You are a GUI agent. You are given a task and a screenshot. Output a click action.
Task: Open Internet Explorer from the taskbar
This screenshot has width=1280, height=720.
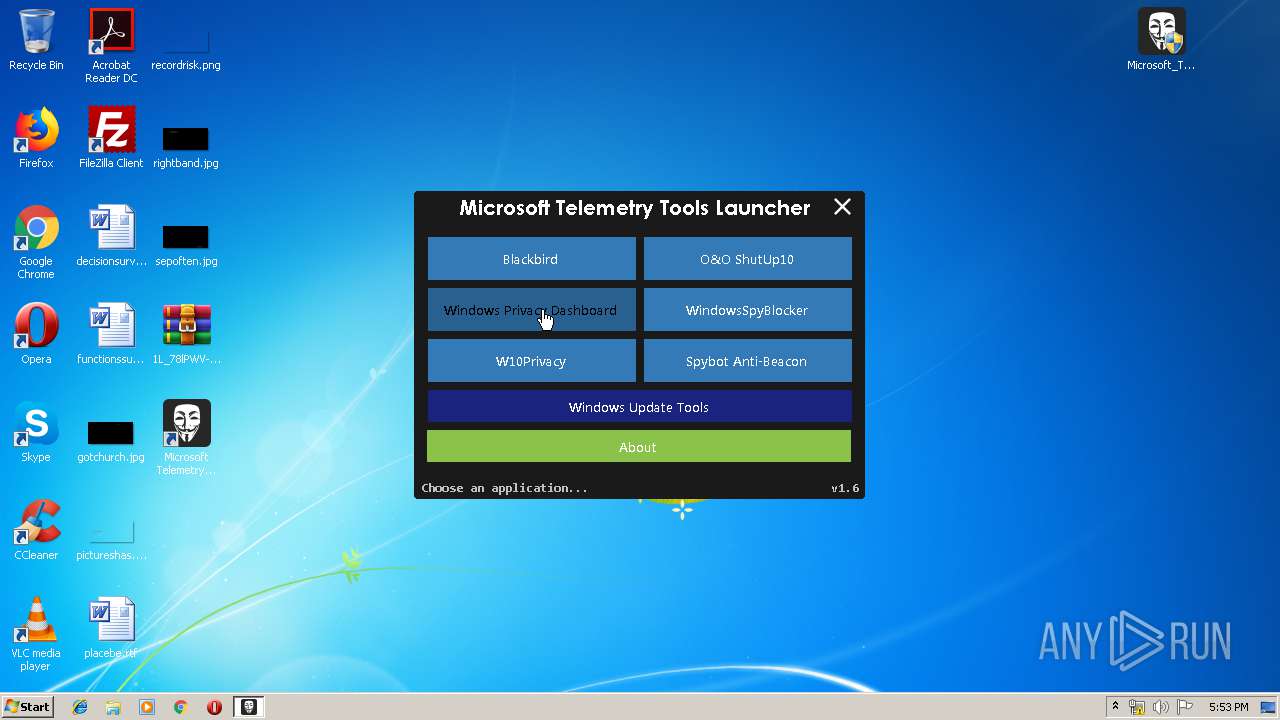(x=80, y=706)
